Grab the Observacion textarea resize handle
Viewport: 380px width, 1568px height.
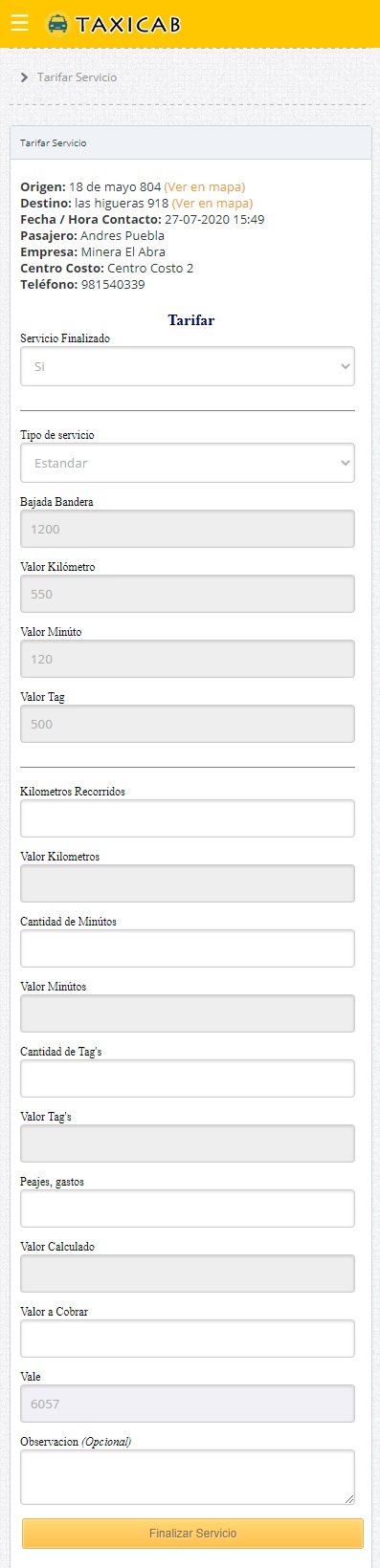[x=349, y=1499]
